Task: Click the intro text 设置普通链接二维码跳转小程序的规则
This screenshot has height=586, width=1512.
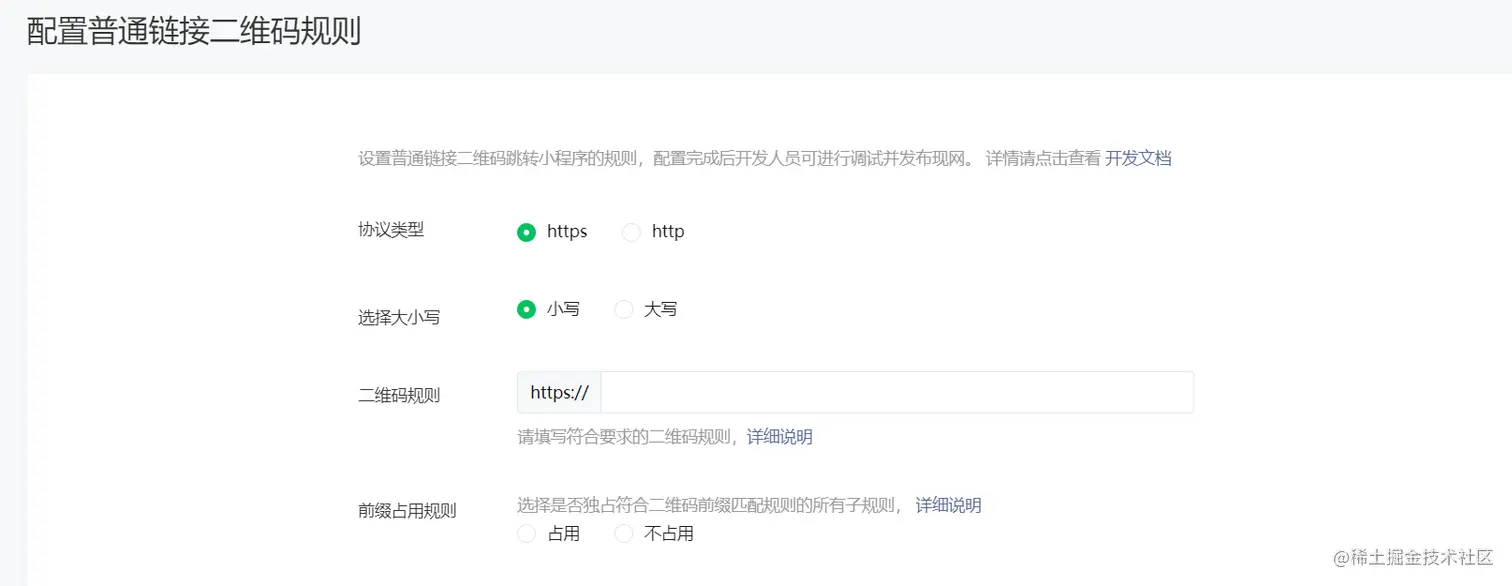Action: click(497, 158)
